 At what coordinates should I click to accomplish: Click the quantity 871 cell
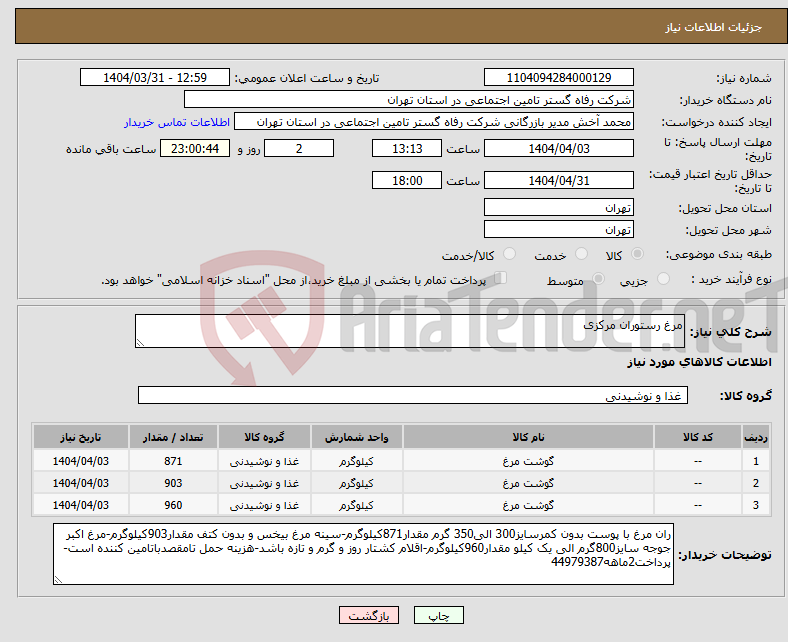[173, 461]
